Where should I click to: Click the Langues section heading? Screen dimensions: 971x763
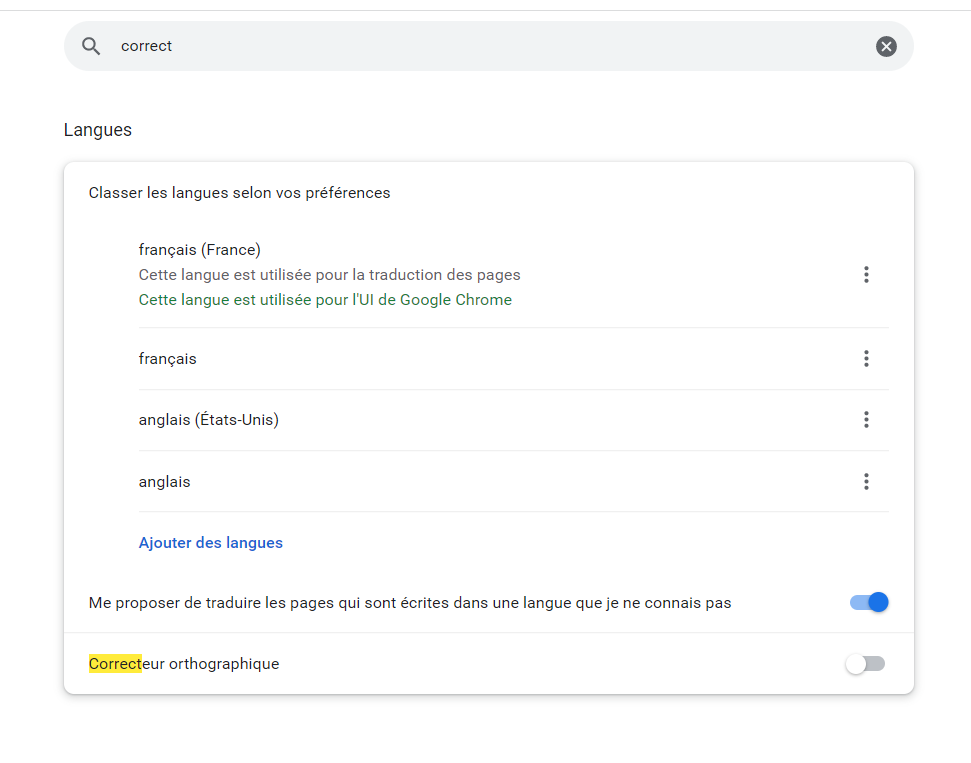[98, 130]
